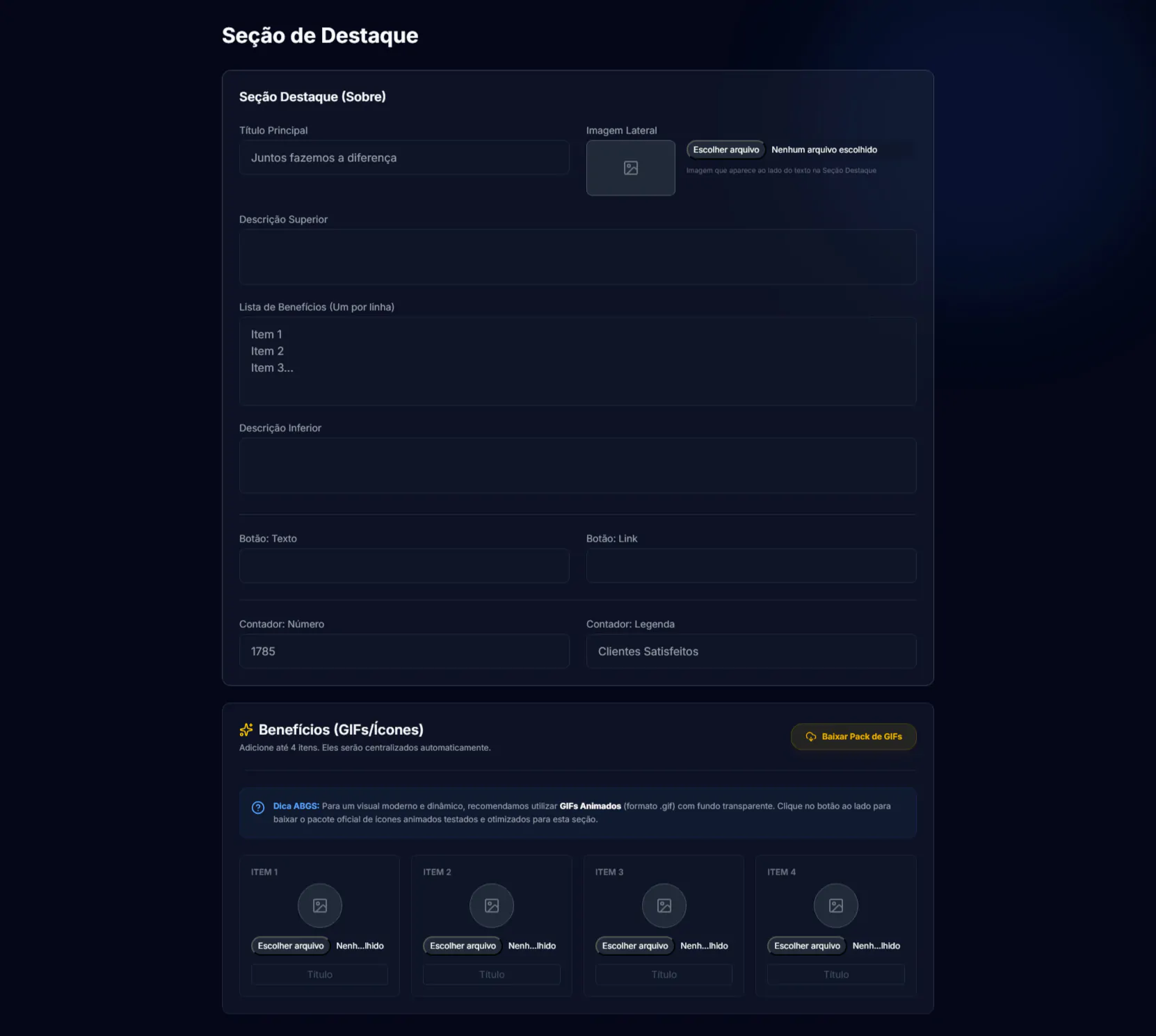Viewport: 1156px width, 1036px height.
Task: Select the Lista de Benefícios text area
Action: (577, 361)
